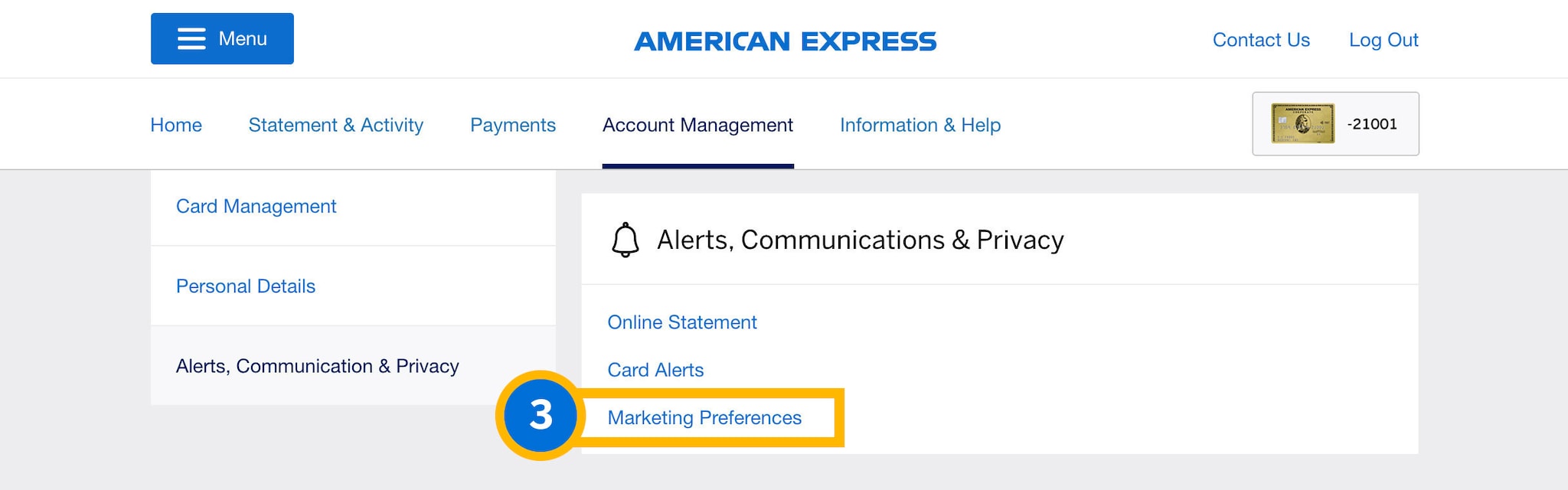
Task: Go to the Home tab
Action: click(176, 125)
